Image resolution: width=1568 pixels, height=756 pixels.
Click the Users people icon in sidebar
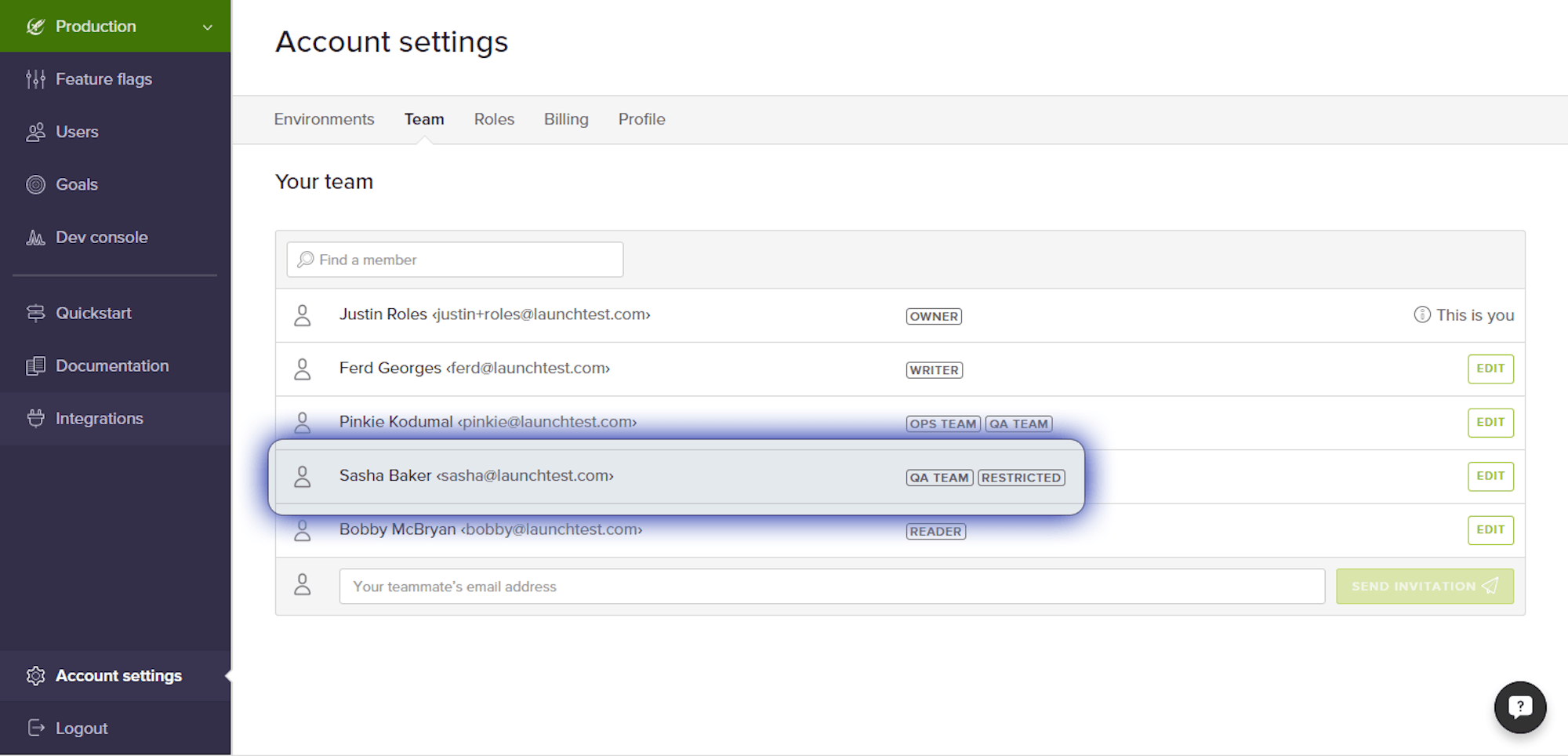tap(35, 132)
